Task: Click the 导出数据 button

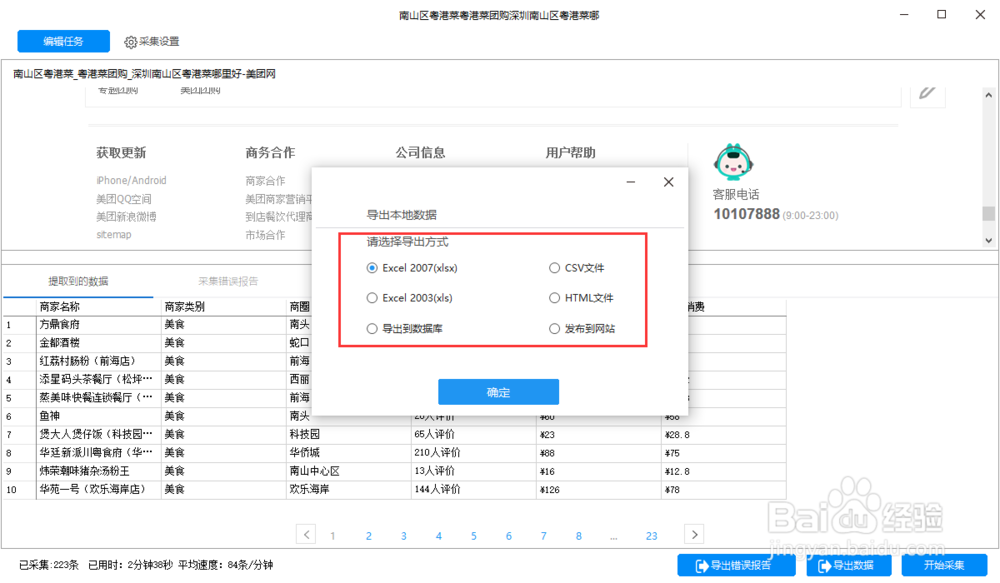Action: point(848,566)
